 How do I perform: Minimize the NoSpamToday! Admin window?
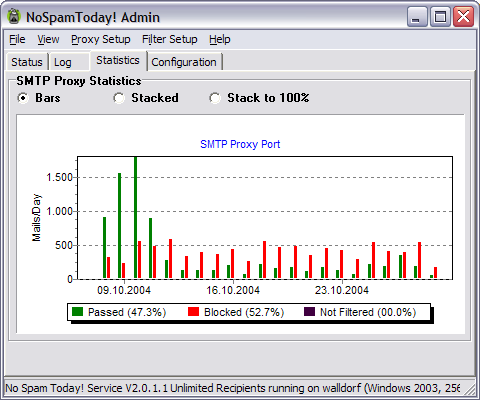417,16
